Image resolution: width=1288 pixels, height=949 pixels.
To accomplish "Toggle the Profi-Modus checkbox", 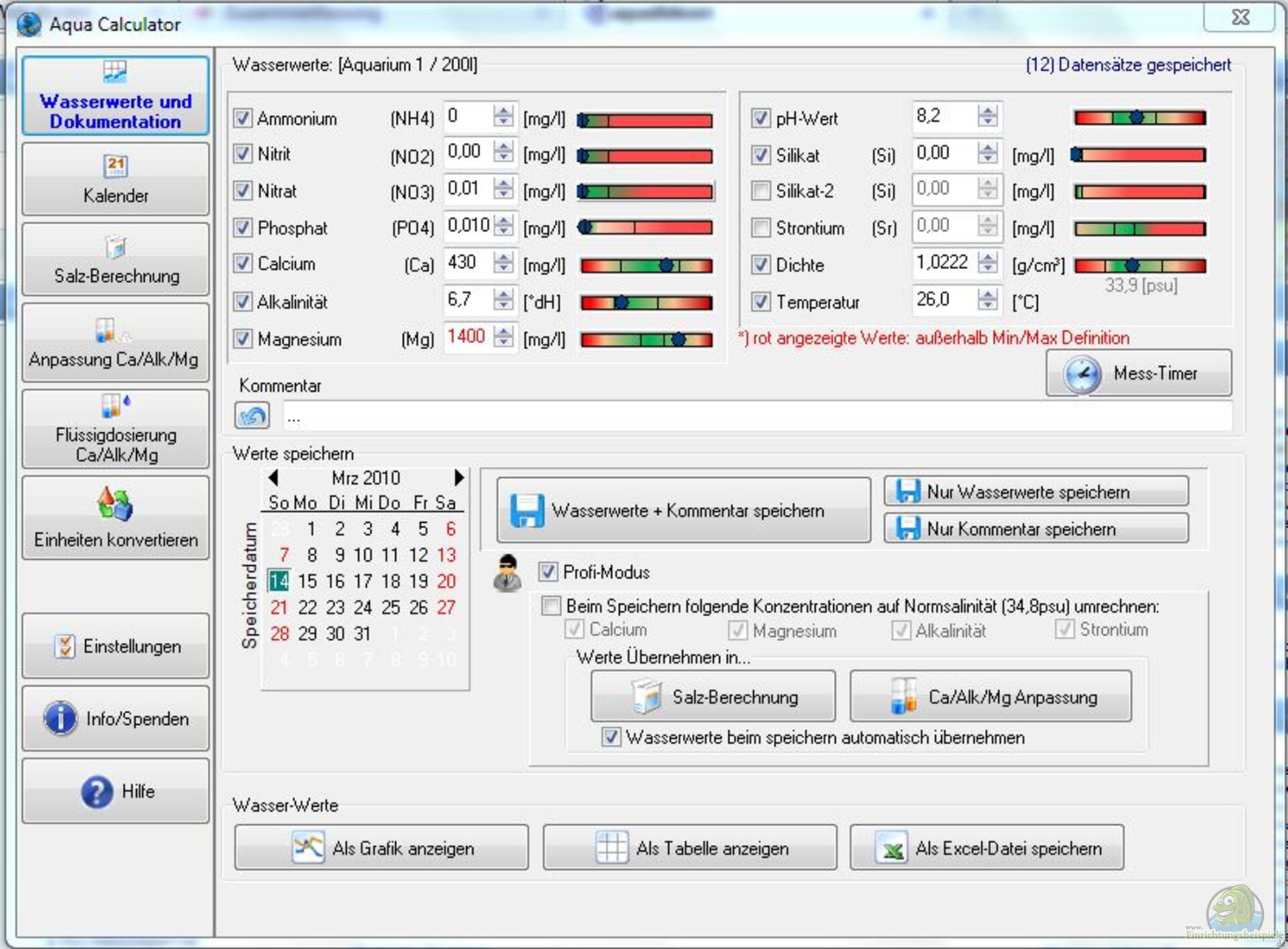I will click(547, 572).
